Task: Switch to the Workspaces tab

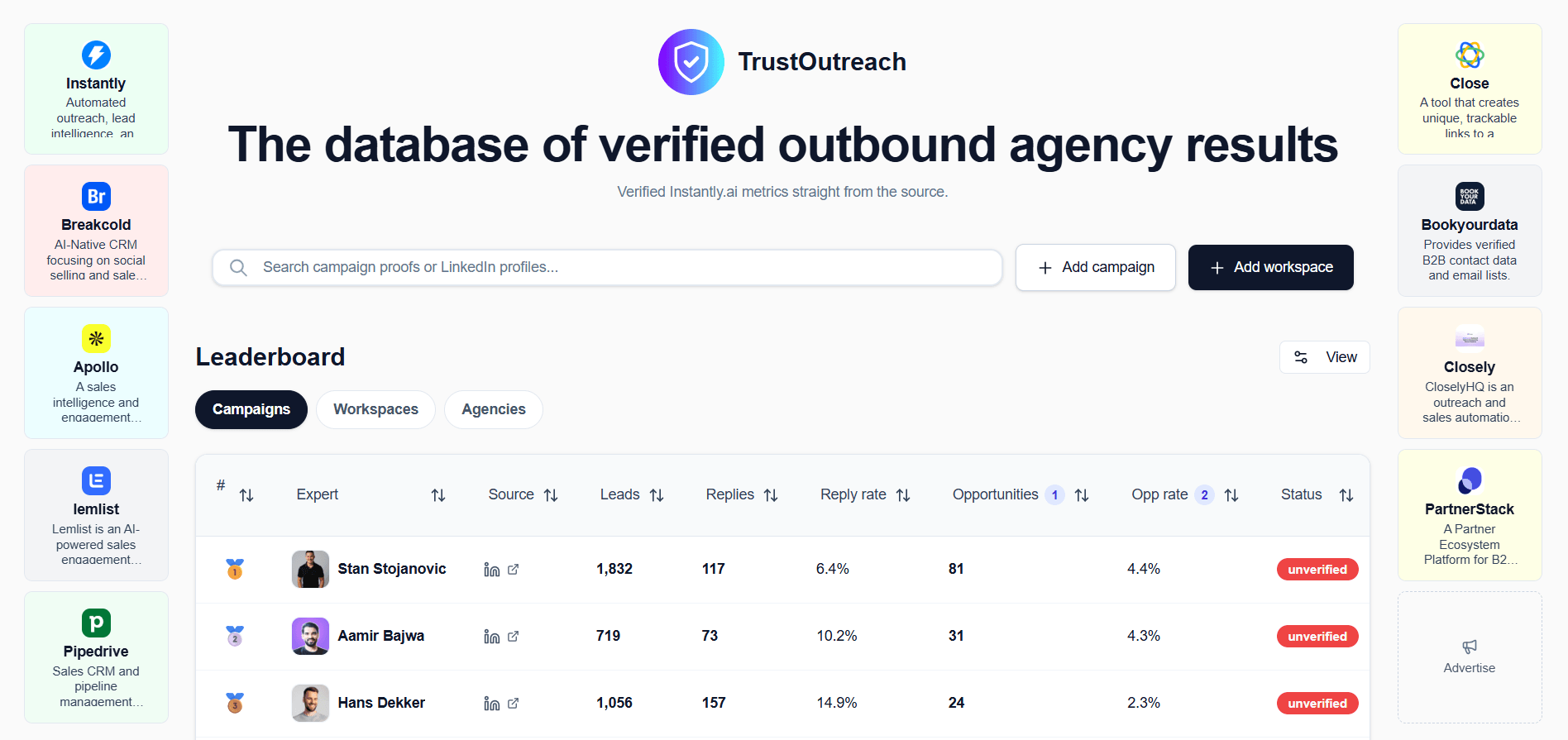Action: coord(375,410)
